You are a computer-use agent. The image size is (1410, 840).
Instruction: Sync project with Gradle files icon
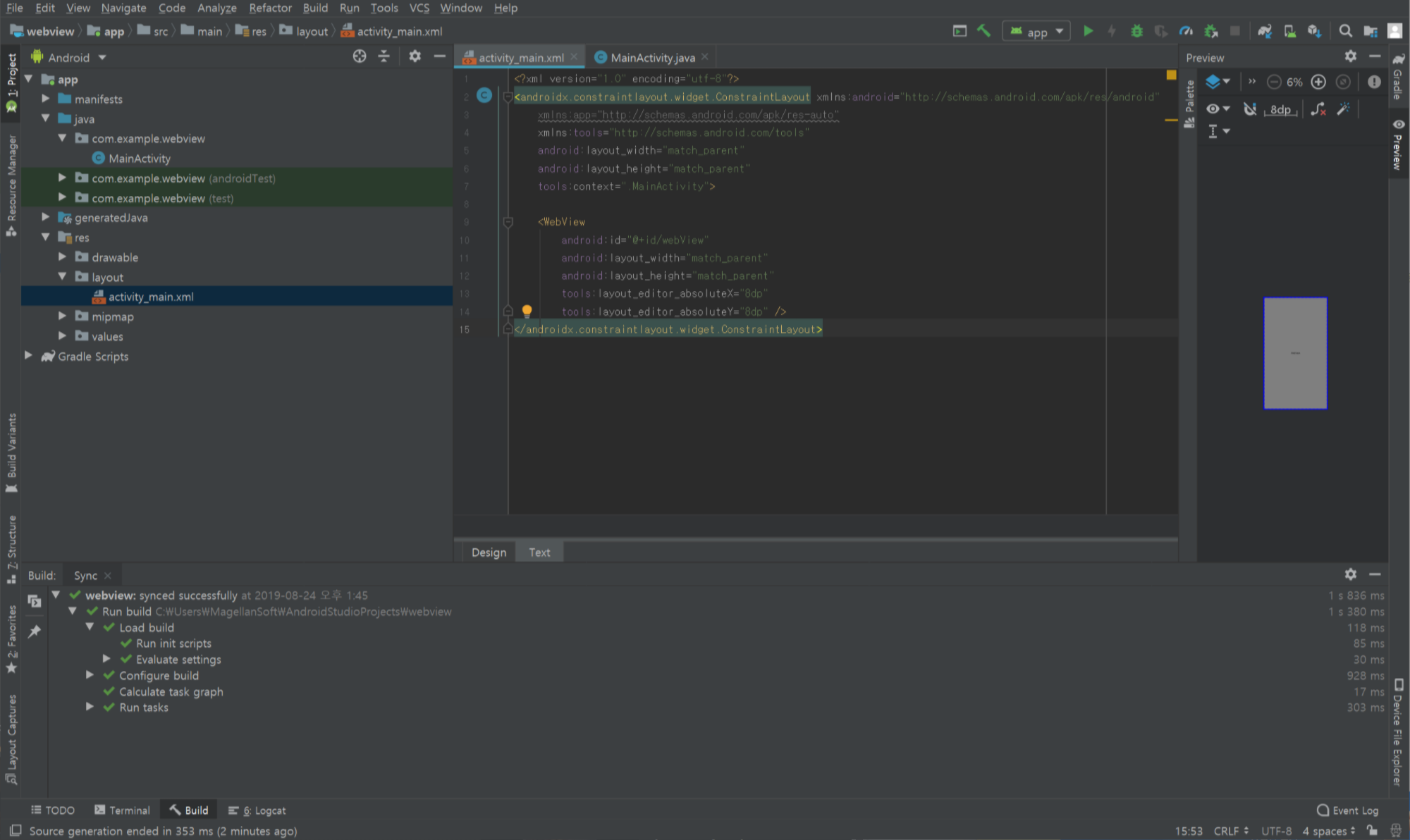1265,31
